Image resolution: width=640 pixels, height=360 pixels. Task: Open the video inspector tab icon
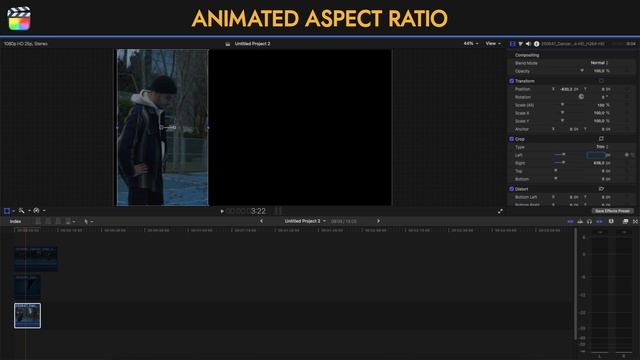[x=512, y=44]
